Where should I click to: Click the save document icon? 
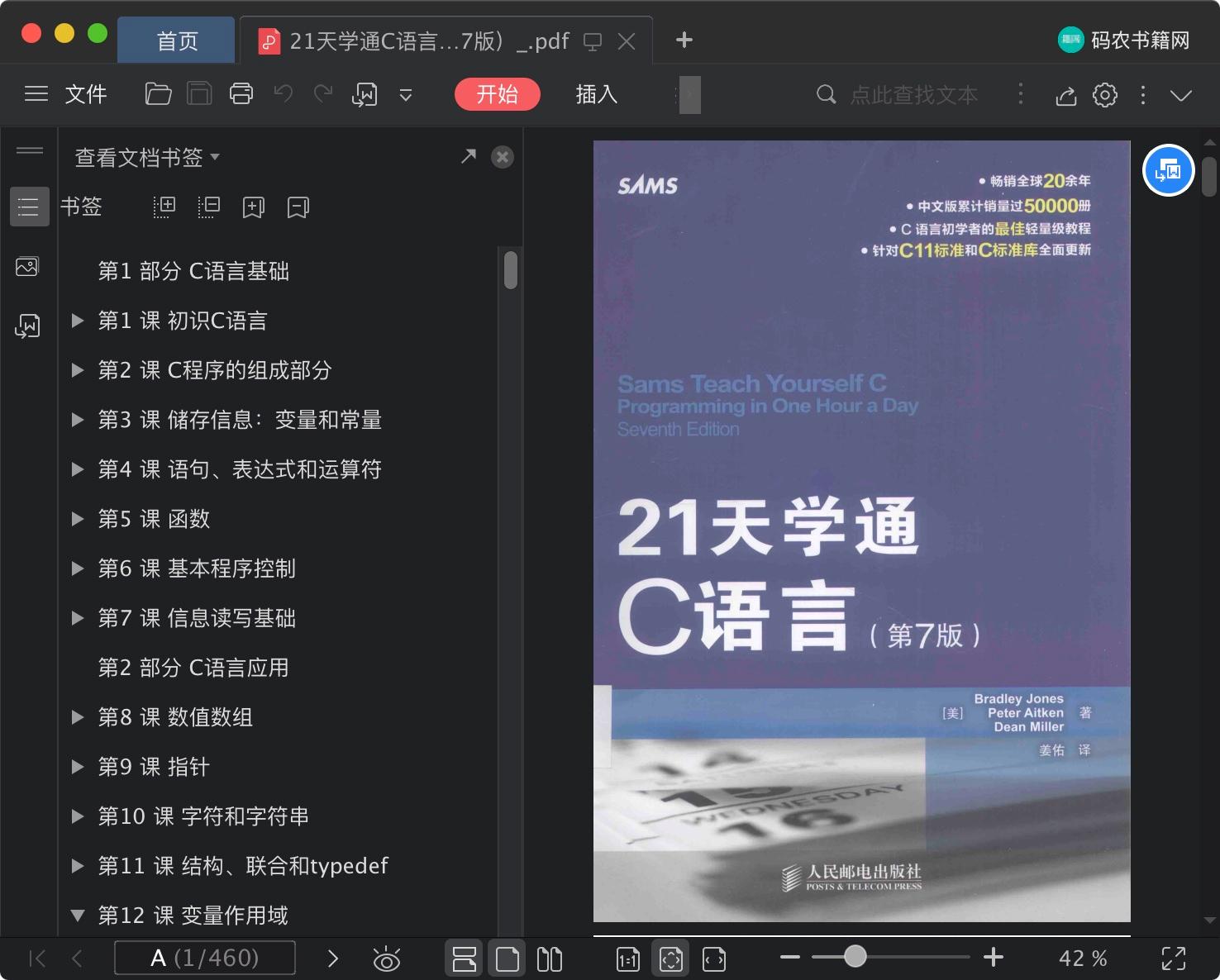199,94
